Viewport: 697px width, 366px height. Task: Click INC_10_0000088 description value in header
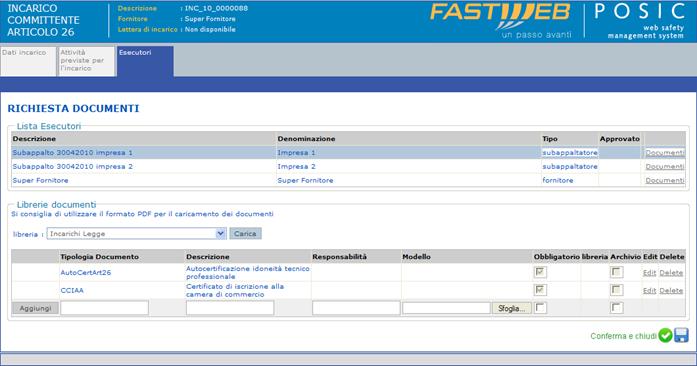(x=216, y=8)
